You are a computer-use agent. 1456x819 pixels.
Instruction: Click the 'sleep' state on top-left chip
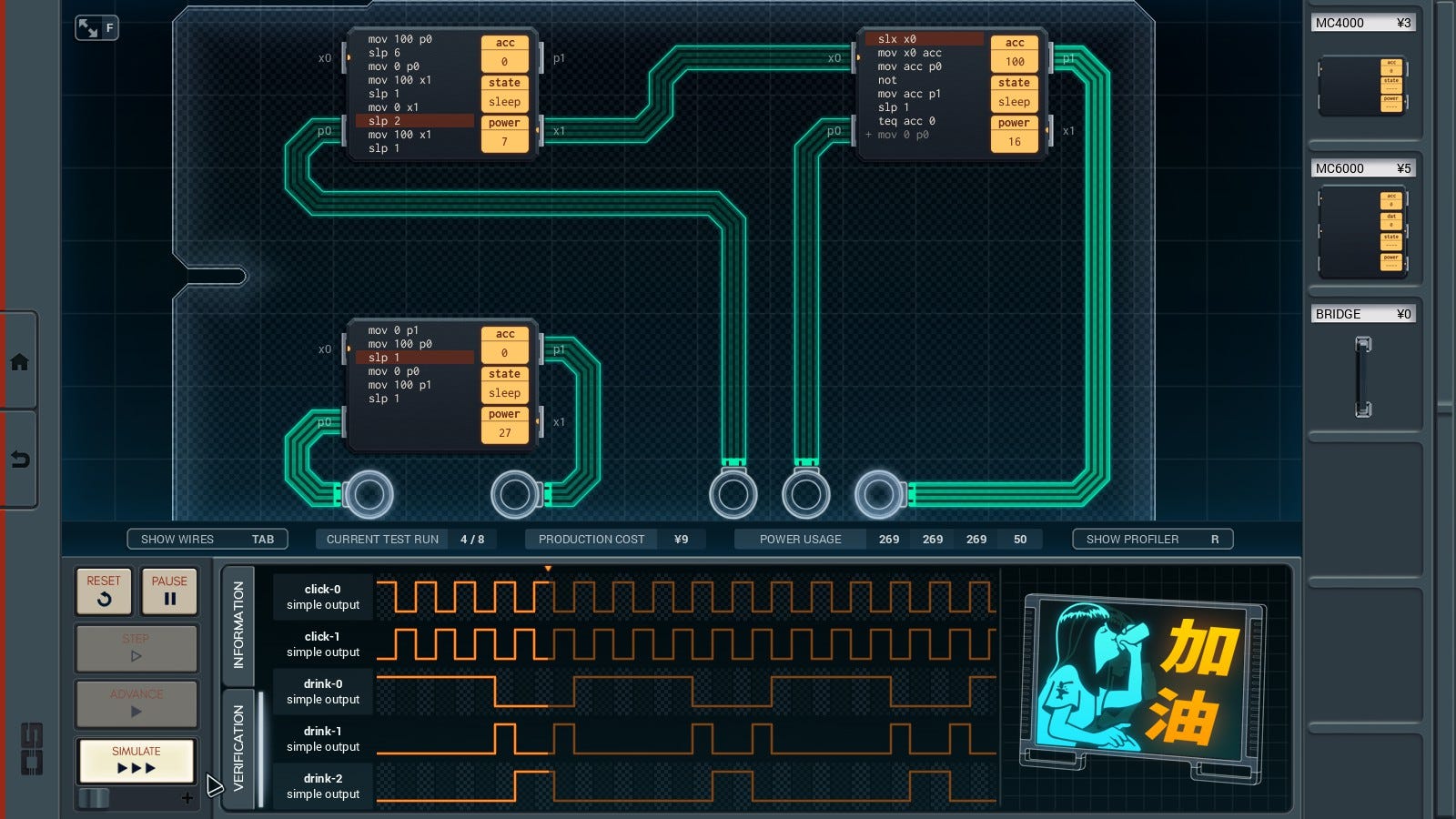505,102
